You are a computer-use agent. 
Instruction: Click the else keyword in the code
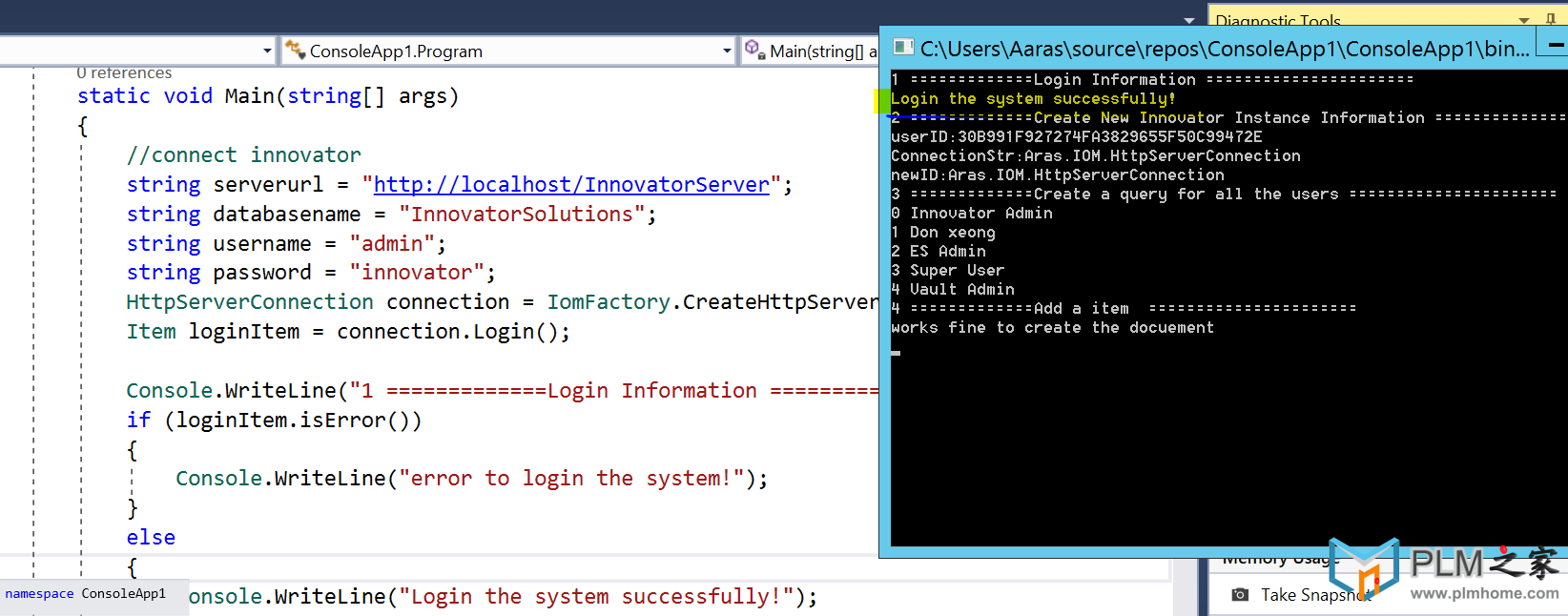(151, 538)
